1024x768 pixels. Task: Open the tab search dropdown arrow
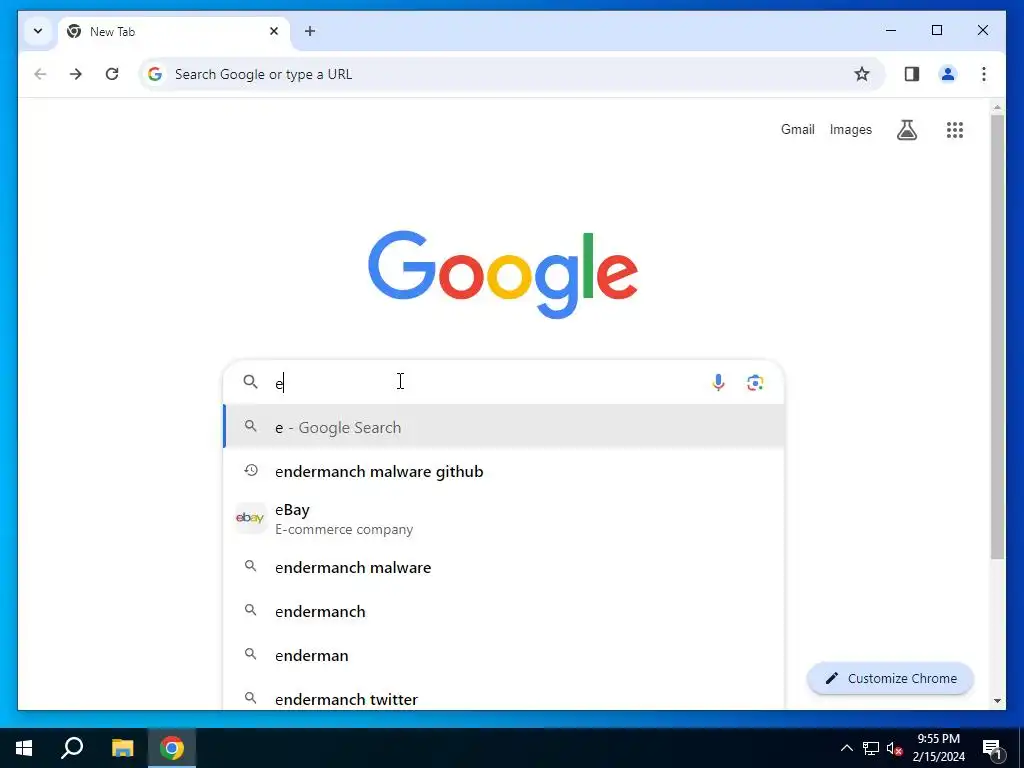38,31
